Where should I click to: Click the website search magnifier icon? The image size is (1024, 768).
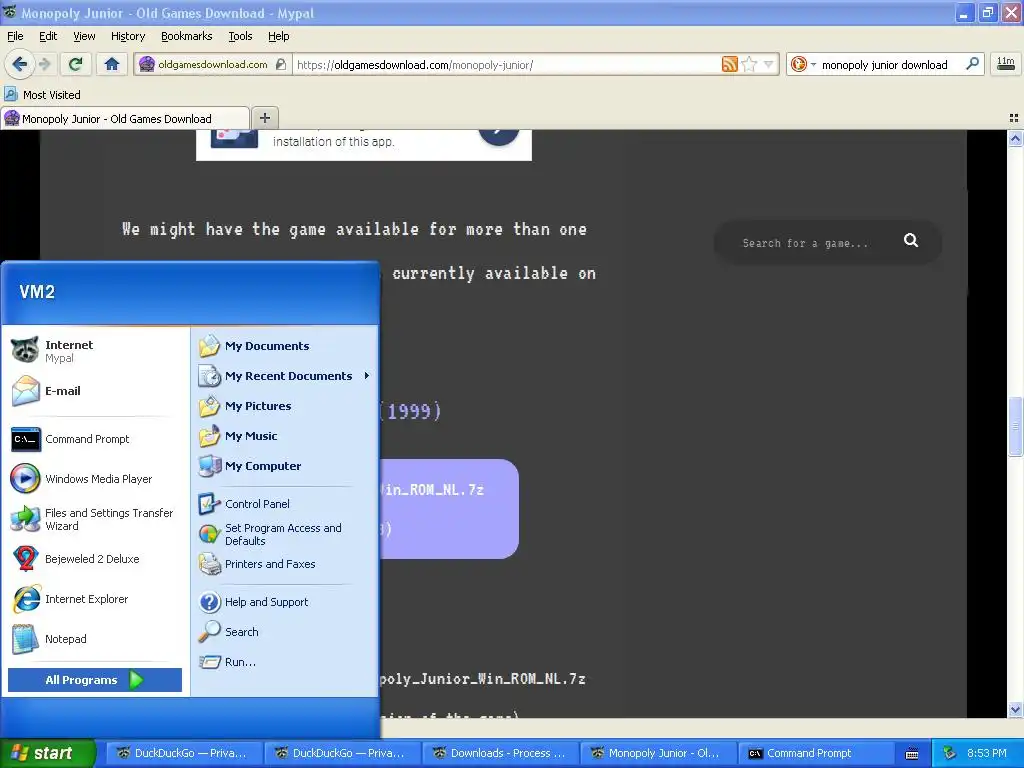(x=911, y=241)
